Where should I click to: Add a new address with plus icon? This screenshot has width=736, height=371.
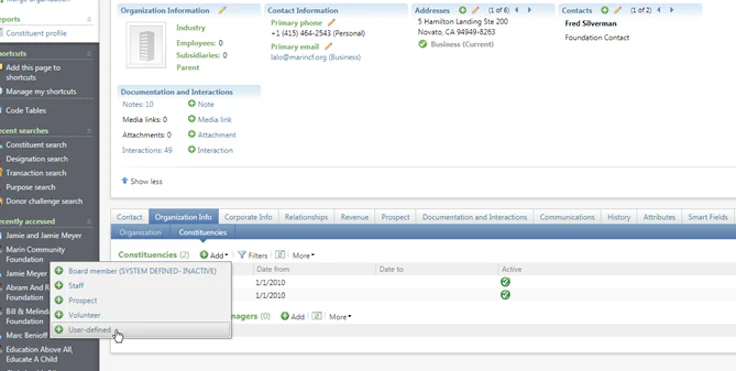click(x=463, y=10)
